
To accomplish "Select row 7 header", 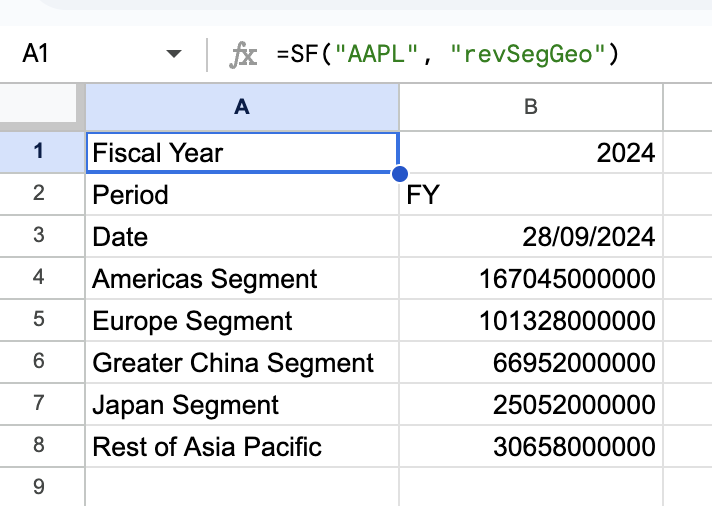I will click(42, 404).
